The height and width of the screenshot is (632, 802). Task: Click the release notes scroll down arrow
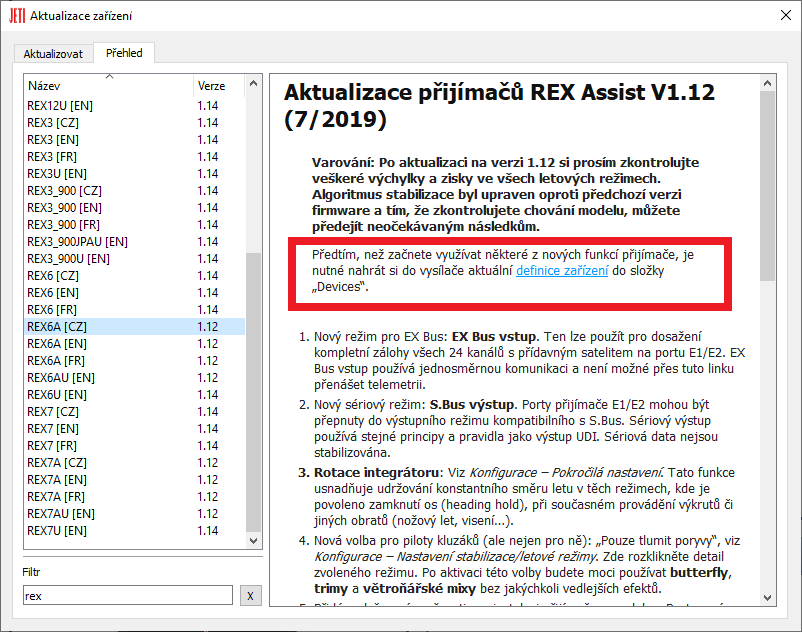(x=767, y=597)
